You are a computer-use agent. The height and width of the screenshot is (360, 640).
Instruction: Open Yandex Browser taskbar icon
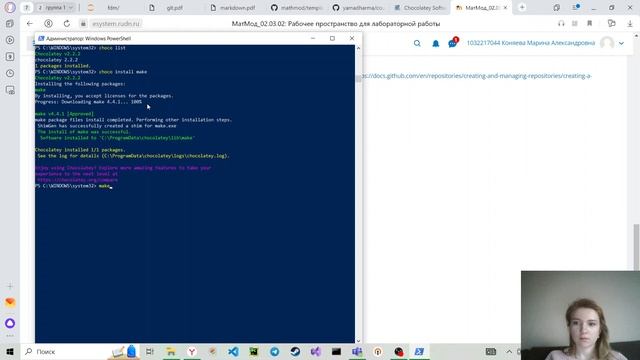[191, 351]
